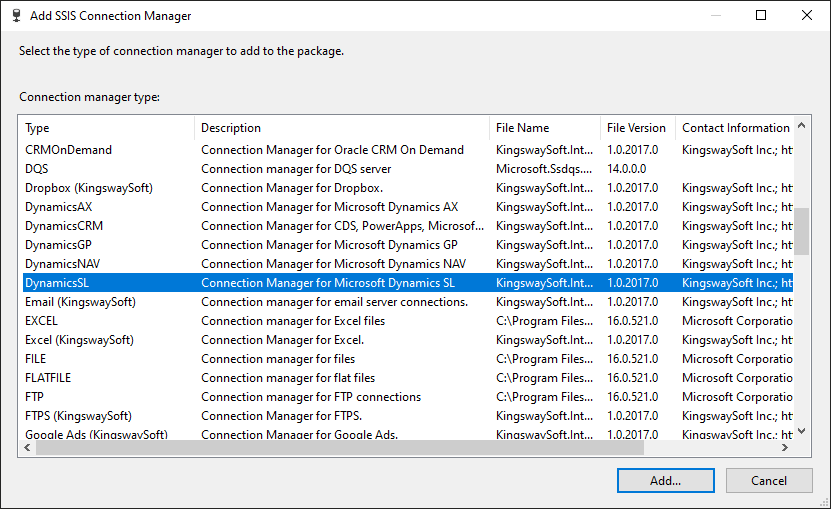Click 'Connection Manager for Oracle CRM On Demand'
Viewport: 831px width, 509px height.
[x=332, y=150]
